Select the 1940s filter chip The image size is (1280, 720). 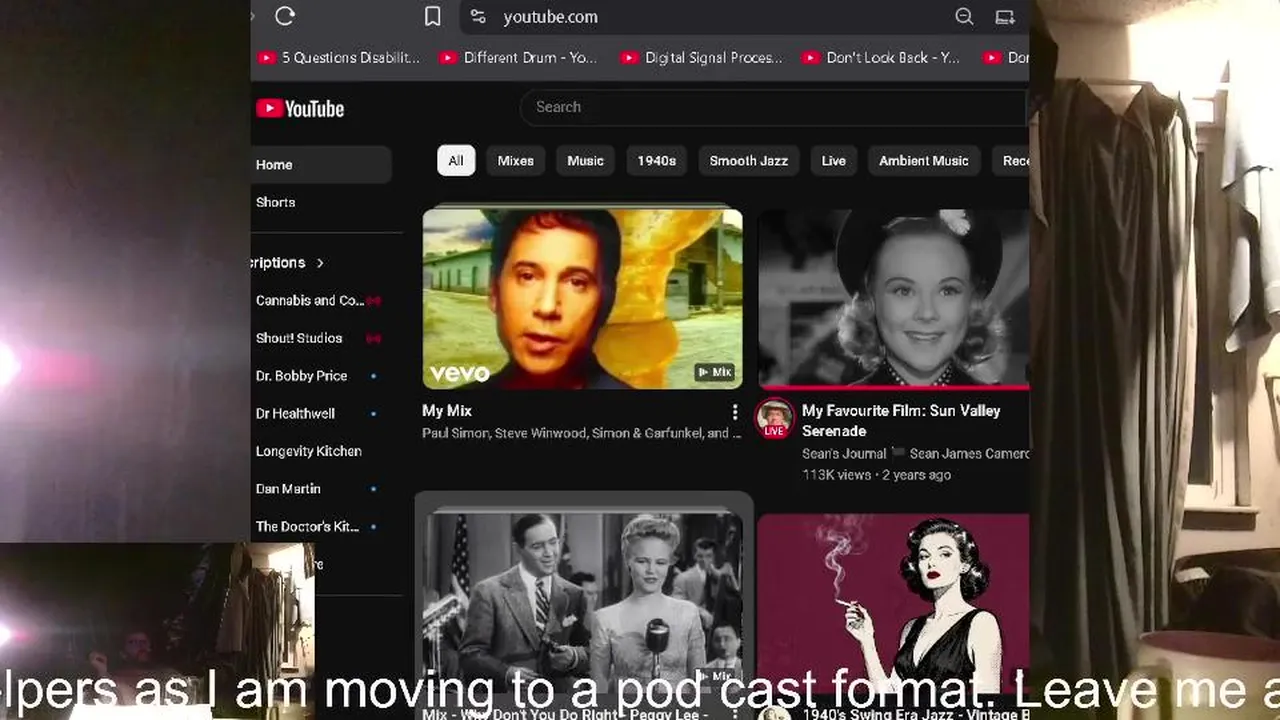657,161
